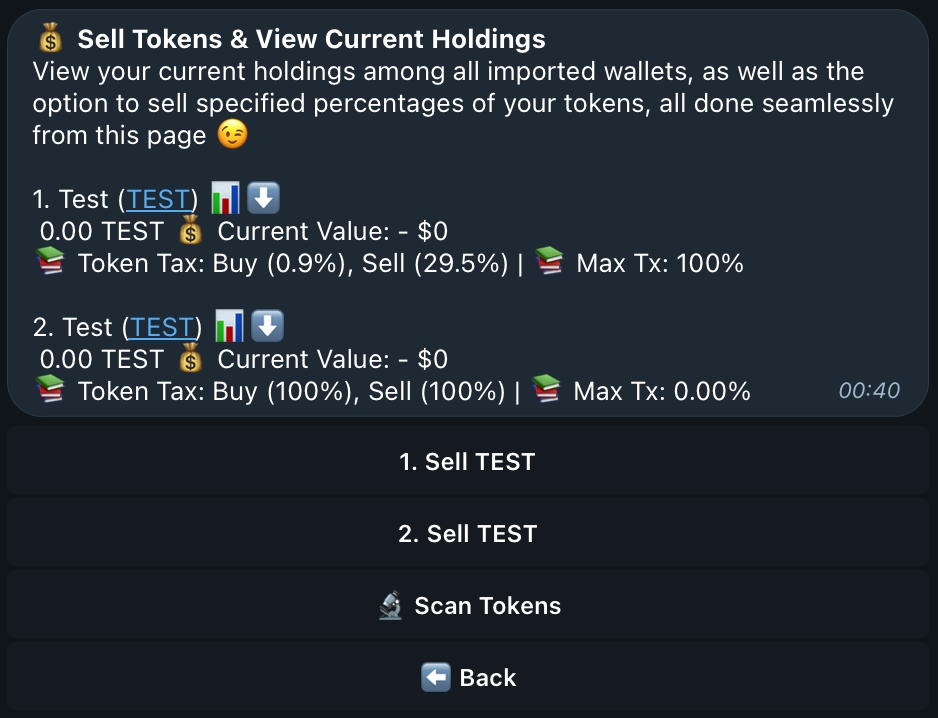Click the books icon before the first token's Token Tax
Screen dimensions: 938x718
coord(50,264)
